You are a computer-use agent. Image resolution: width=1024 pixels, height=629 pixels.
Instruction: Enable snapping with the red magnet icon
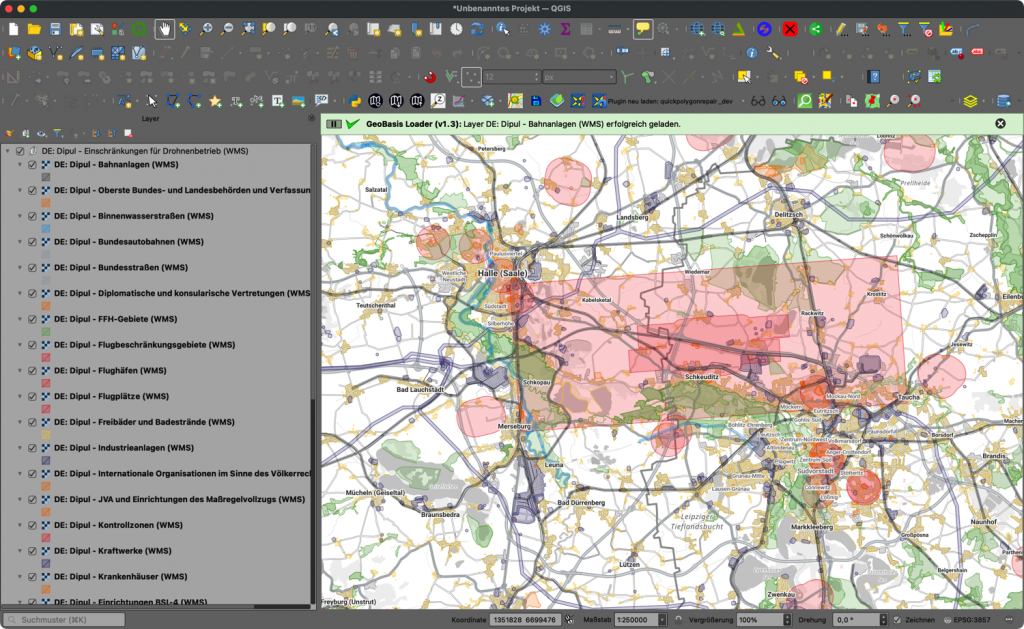tap(430, 76)
